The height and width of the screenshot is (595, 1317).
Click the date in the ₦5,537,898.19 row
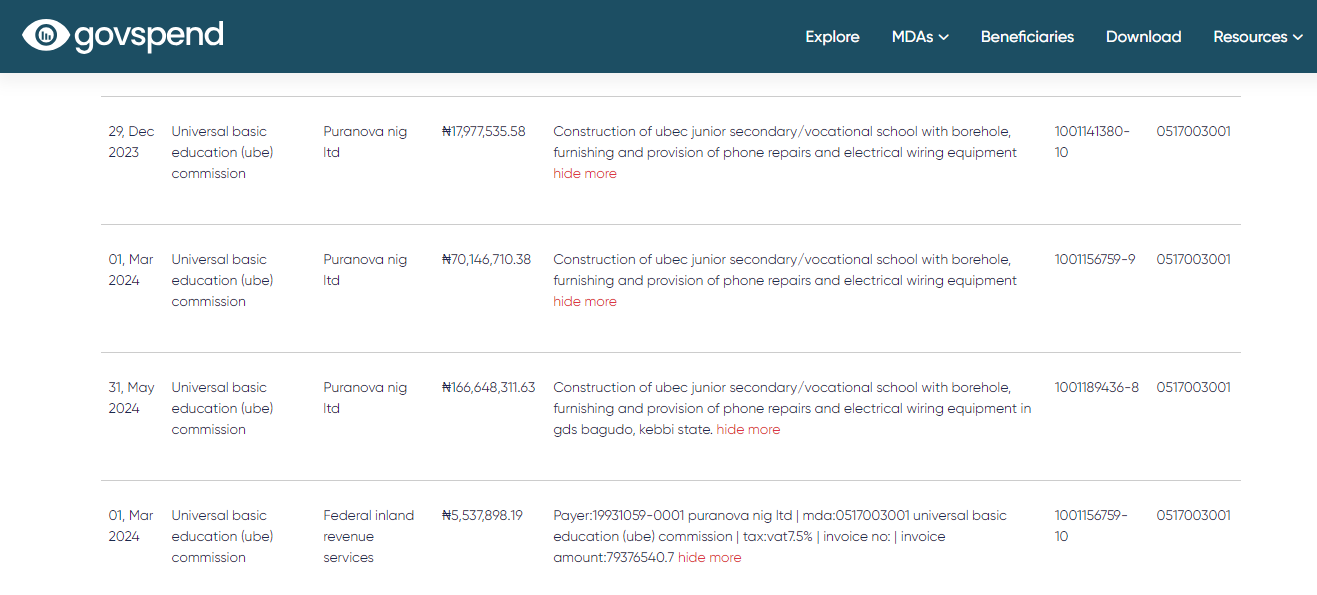(131, 526)
